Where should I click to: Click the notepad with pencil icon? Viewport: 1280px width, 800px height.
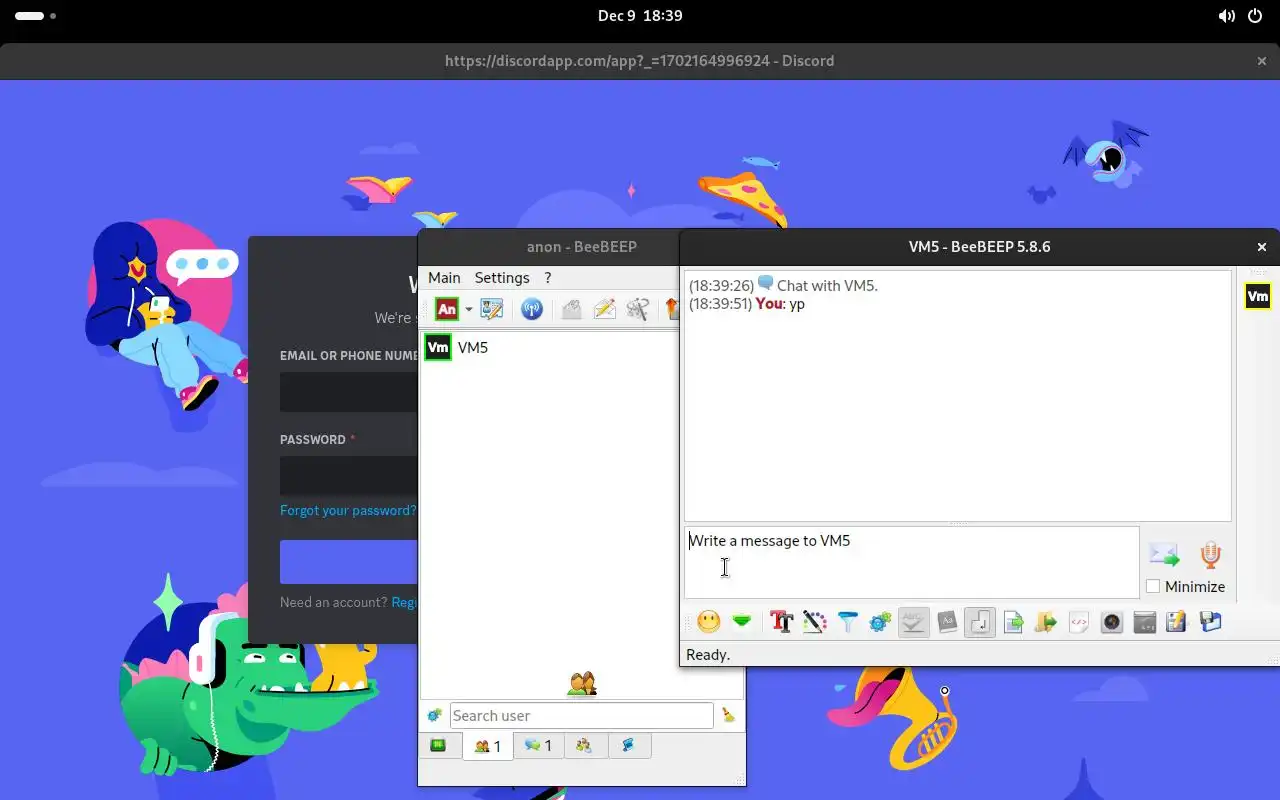point(1177,622)
